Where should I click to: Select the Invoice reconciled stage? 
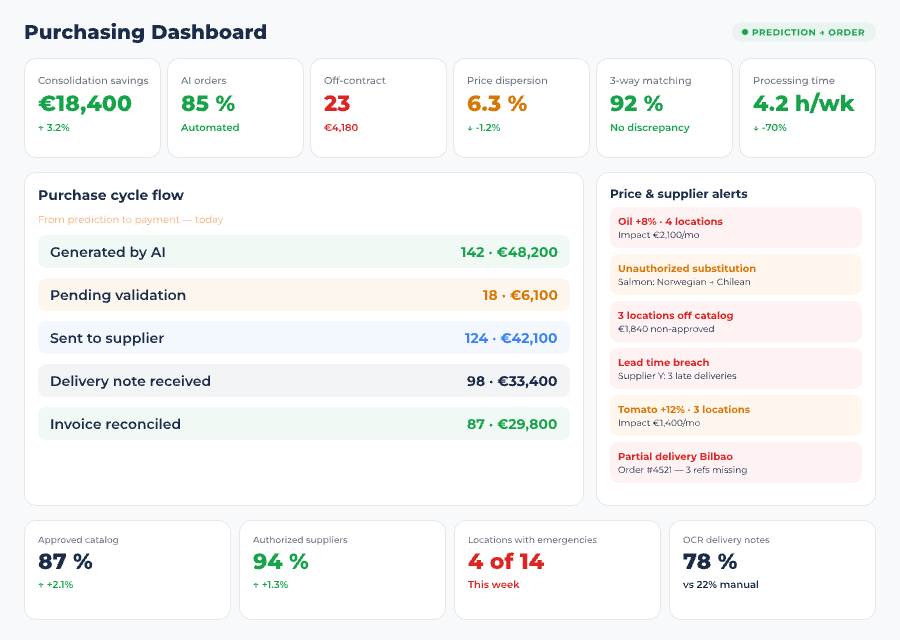click(303, 424)
